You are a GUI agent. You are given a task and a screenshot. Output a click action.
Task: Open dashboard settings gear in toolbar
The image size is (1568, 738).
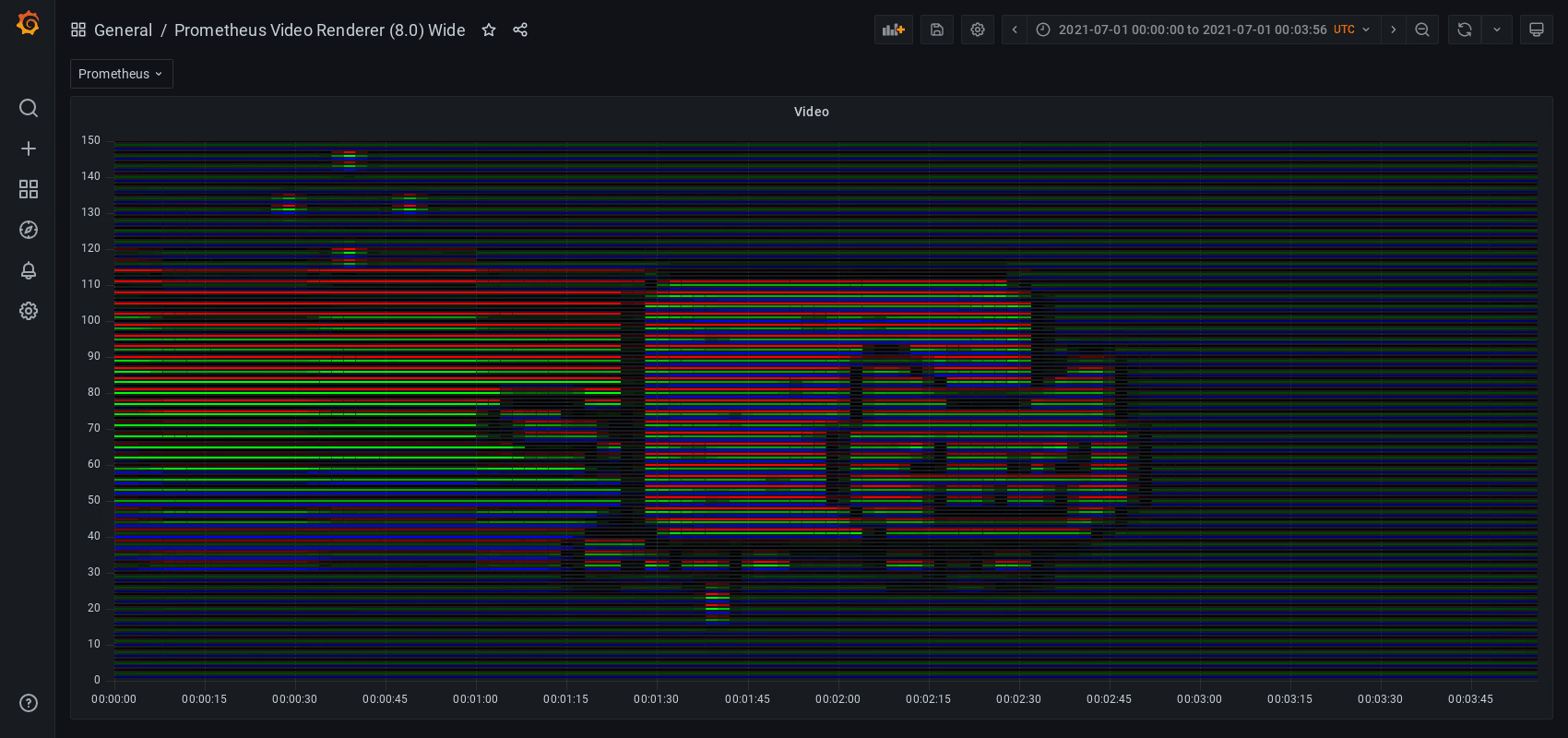(978, 30)
